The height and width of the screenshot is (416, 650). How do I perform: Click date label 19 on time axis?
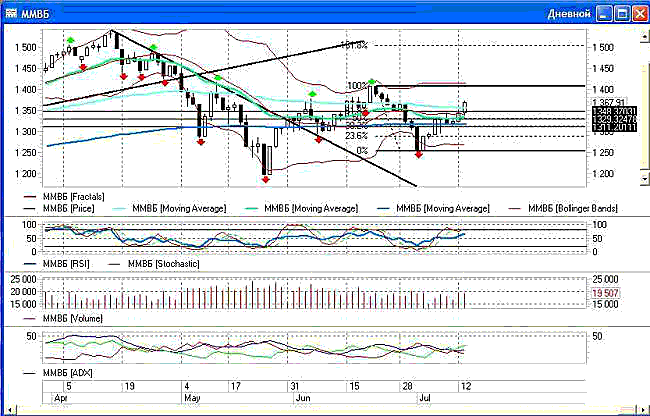click(130, 387)
